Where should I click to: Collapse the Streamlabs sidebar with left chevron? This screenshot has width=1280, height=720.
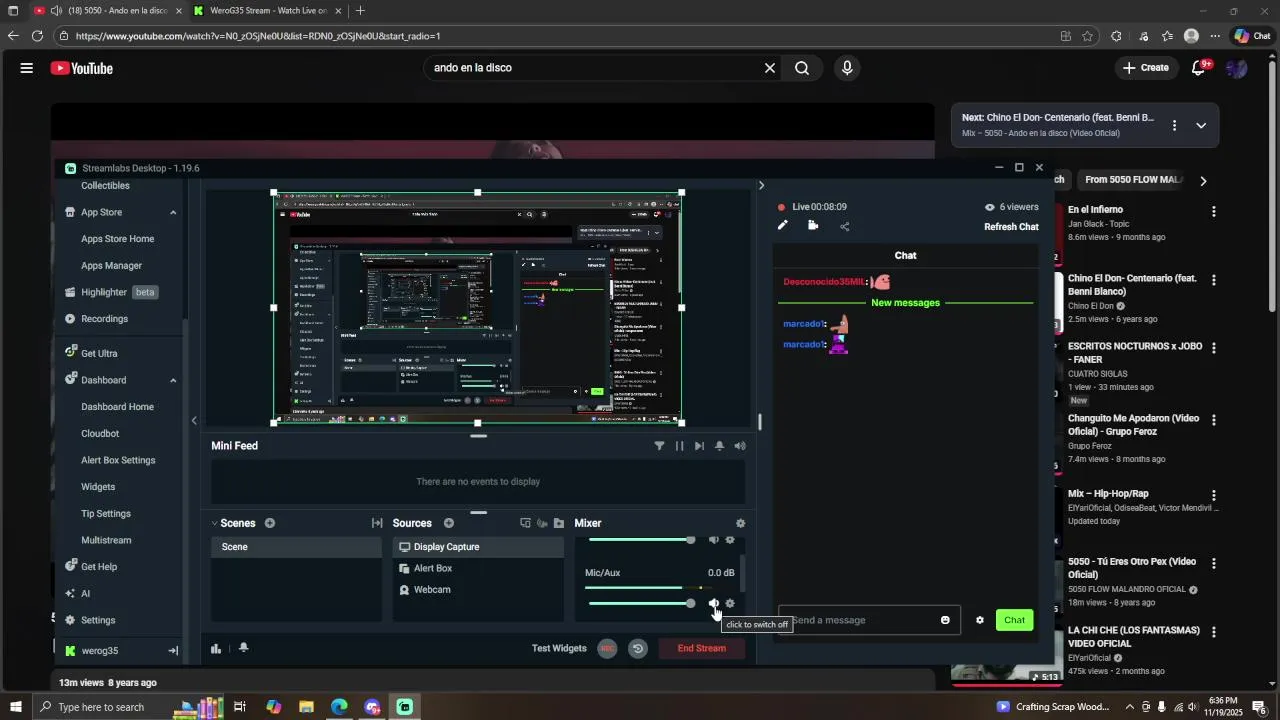194,421
